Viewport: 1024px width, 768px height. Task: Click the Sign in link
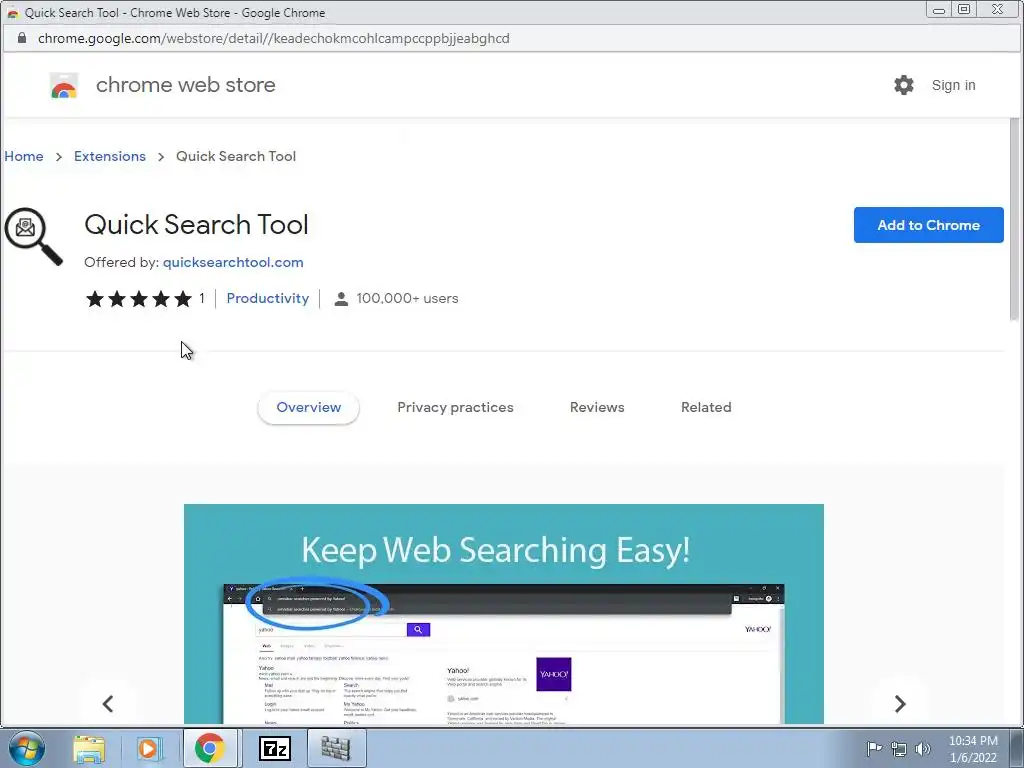point(953,86)
